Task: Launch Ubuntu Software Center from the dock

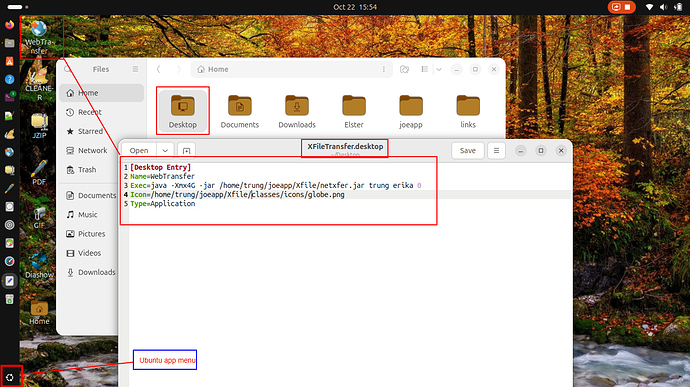Action: pyautogui.click(x=9, y=61)
